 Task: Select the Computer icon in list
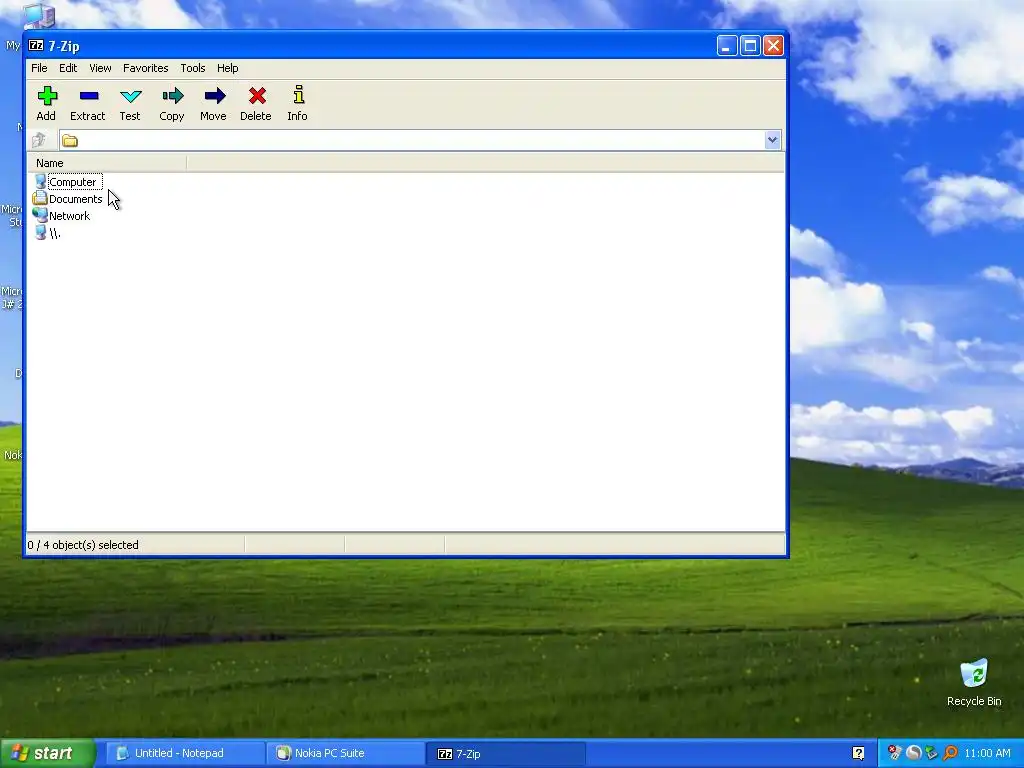(x=40, y=182)
